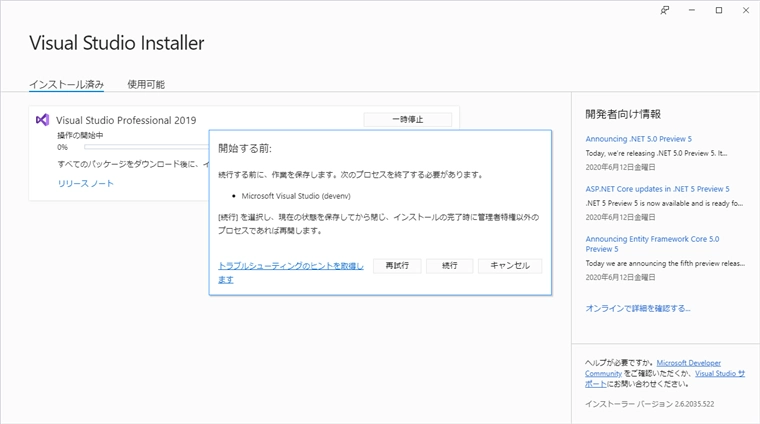
Task: Click the 開発者向け情報 heading
Action: coord(623,114)
